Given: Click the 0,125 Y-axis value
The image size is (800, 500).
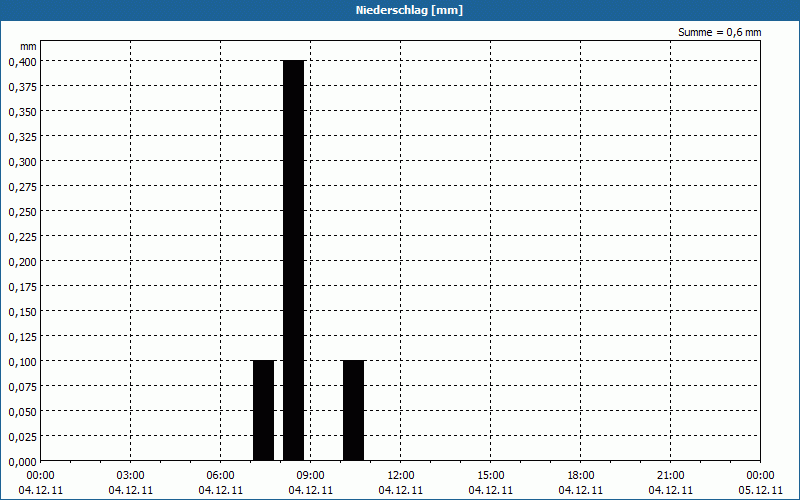Looking at the screenshot, I should pyautogui.click(x=22, y=337).
